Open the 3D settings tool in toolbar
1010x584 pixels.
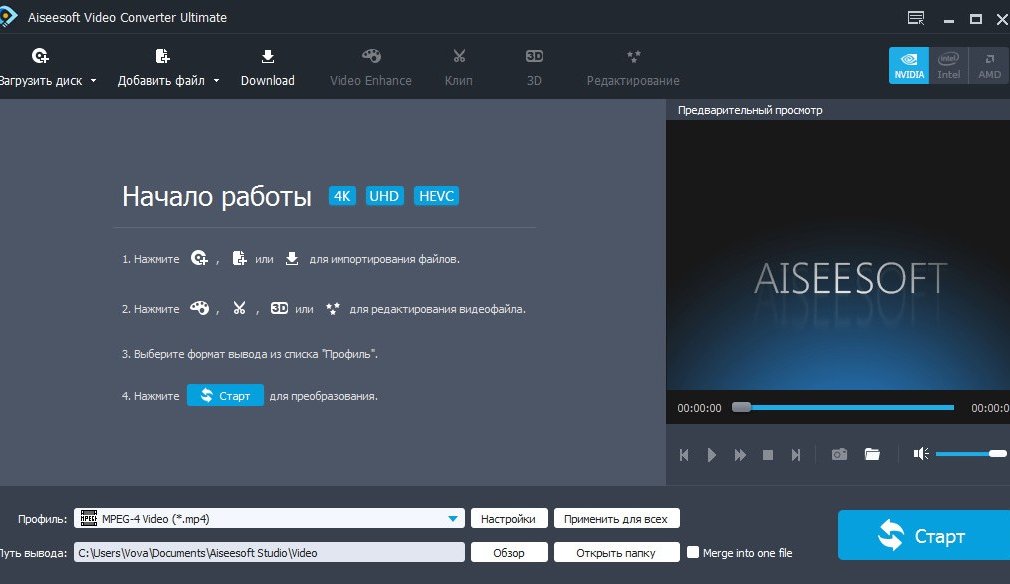534,68
